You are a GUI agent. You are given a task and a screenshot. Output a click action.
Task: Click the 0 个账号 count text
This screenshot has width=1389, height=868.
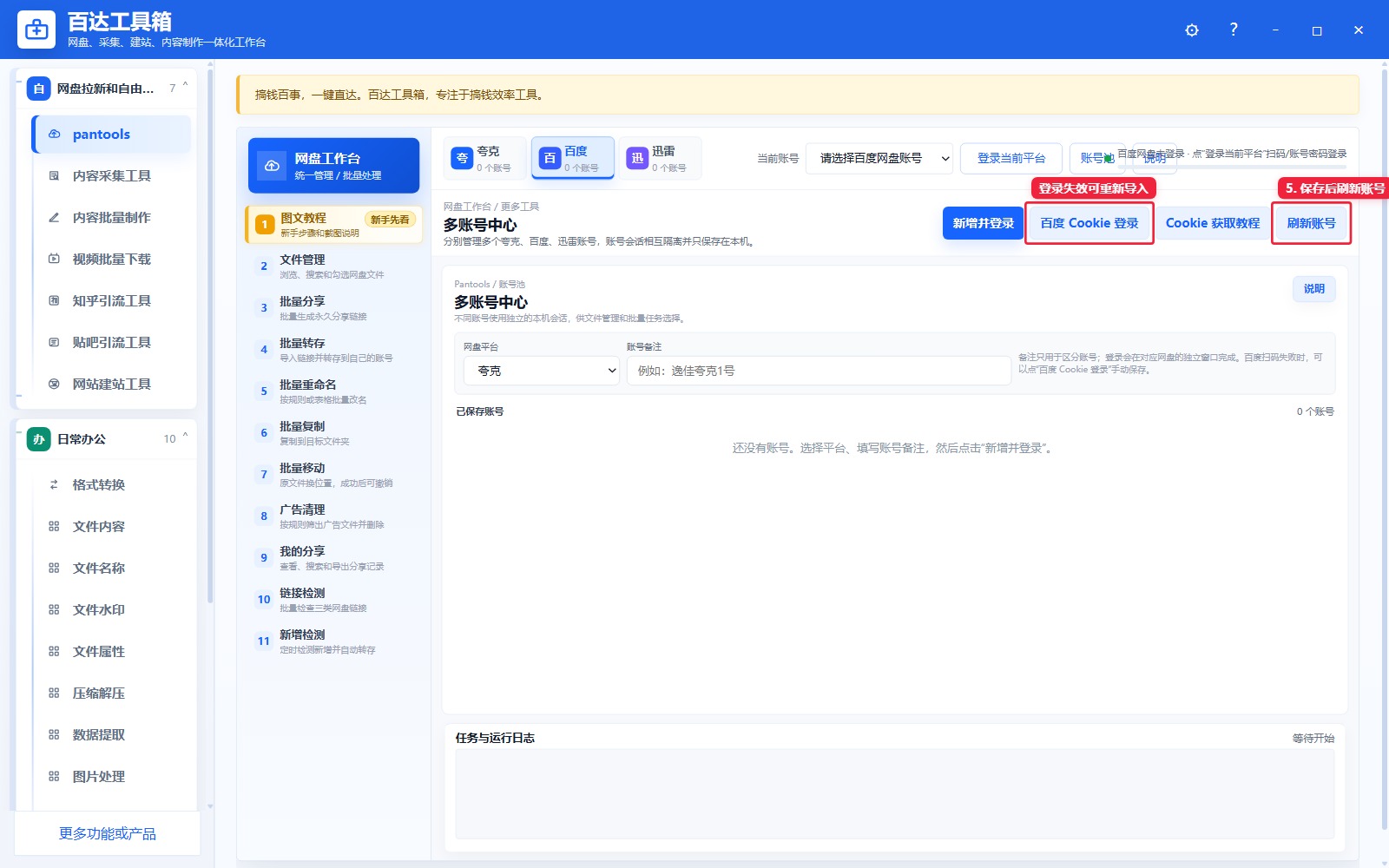pos(1315,411)
